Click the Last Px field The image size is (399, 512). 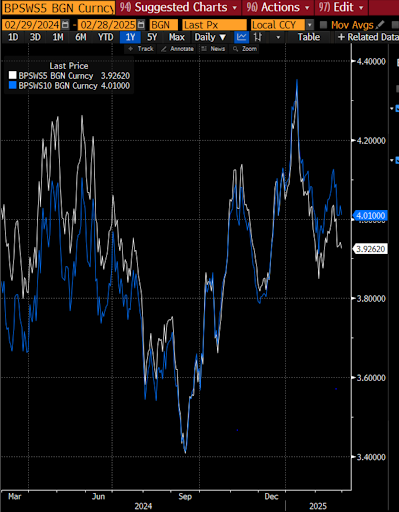pos(214,25)
